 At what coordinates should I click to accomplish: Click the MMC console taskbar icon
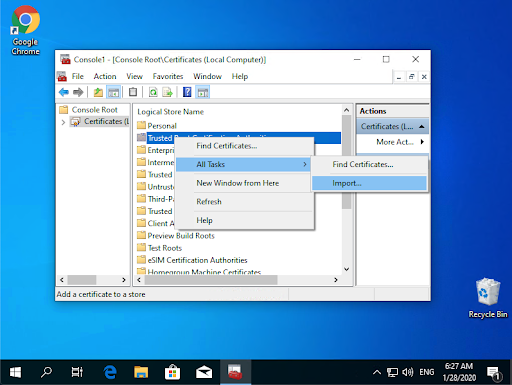coord(235,372)
